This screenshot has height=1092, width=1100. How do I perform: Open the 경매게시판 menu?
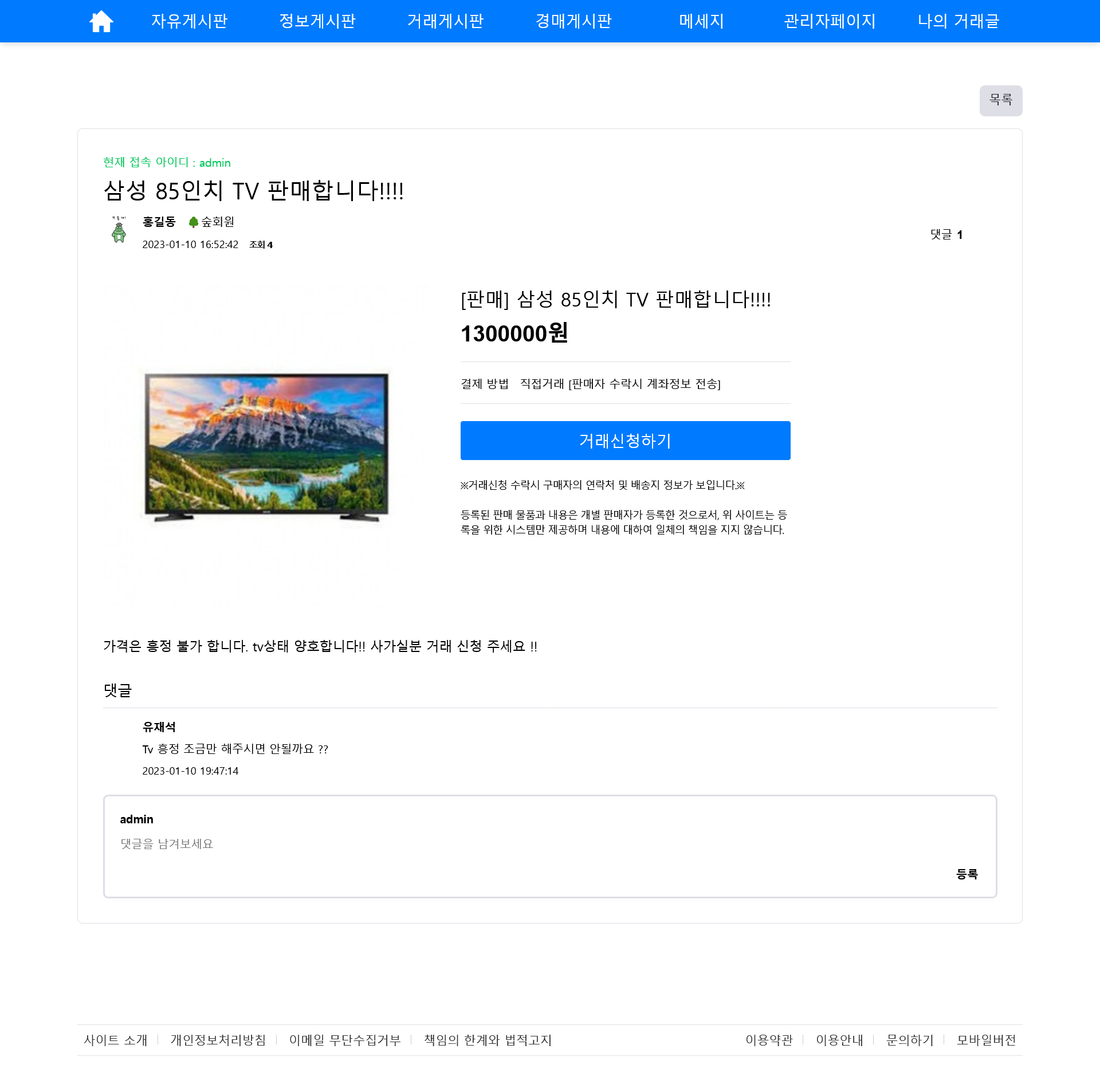point(573,21)
